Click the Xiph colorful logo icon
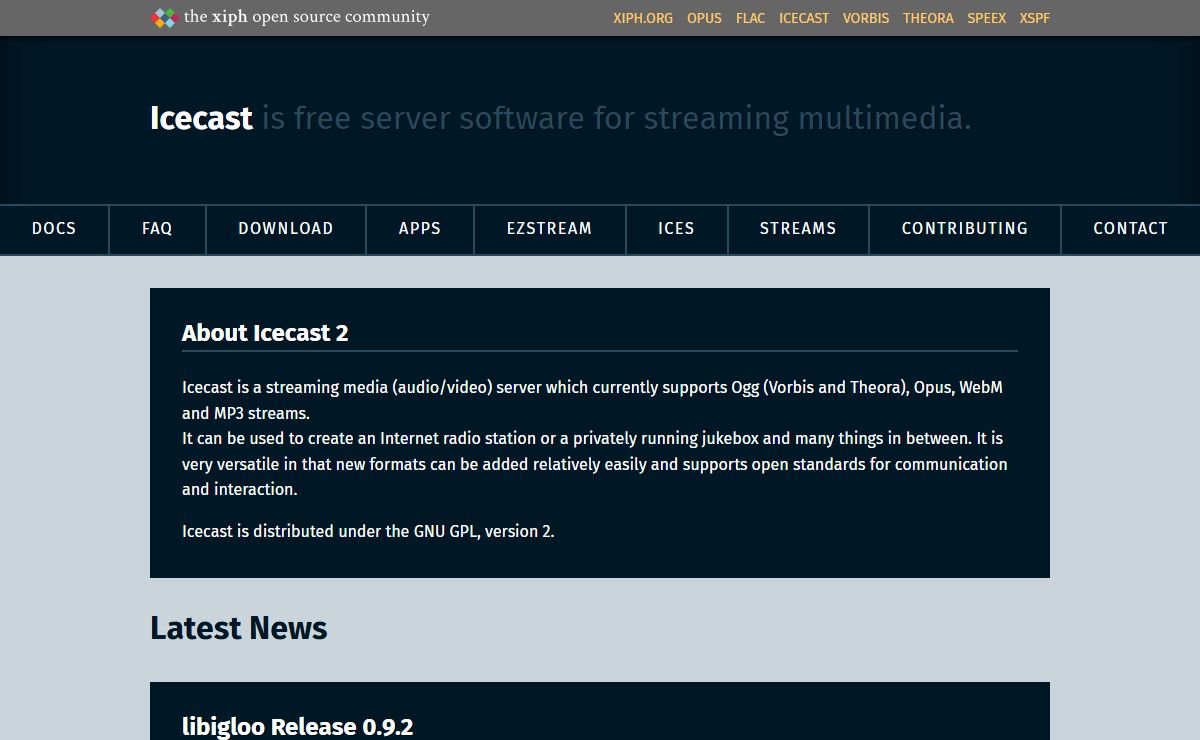1200x740 pixels. pos(163,18)
